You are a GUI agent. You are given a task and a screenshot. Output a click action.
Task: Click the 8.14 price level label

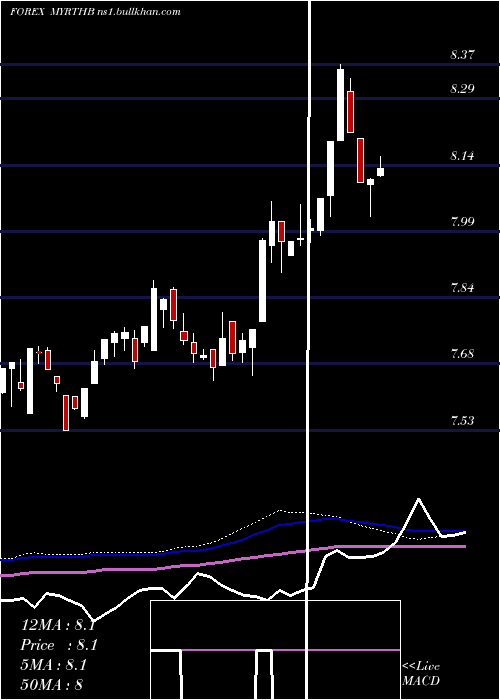pyautogui.click(x=462, y=156)
